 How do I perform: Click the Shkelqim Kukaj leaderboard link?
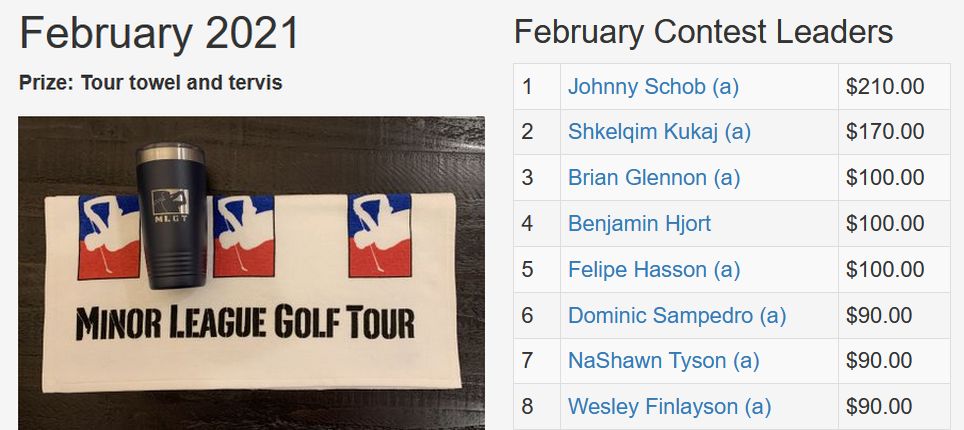[659, 132]
